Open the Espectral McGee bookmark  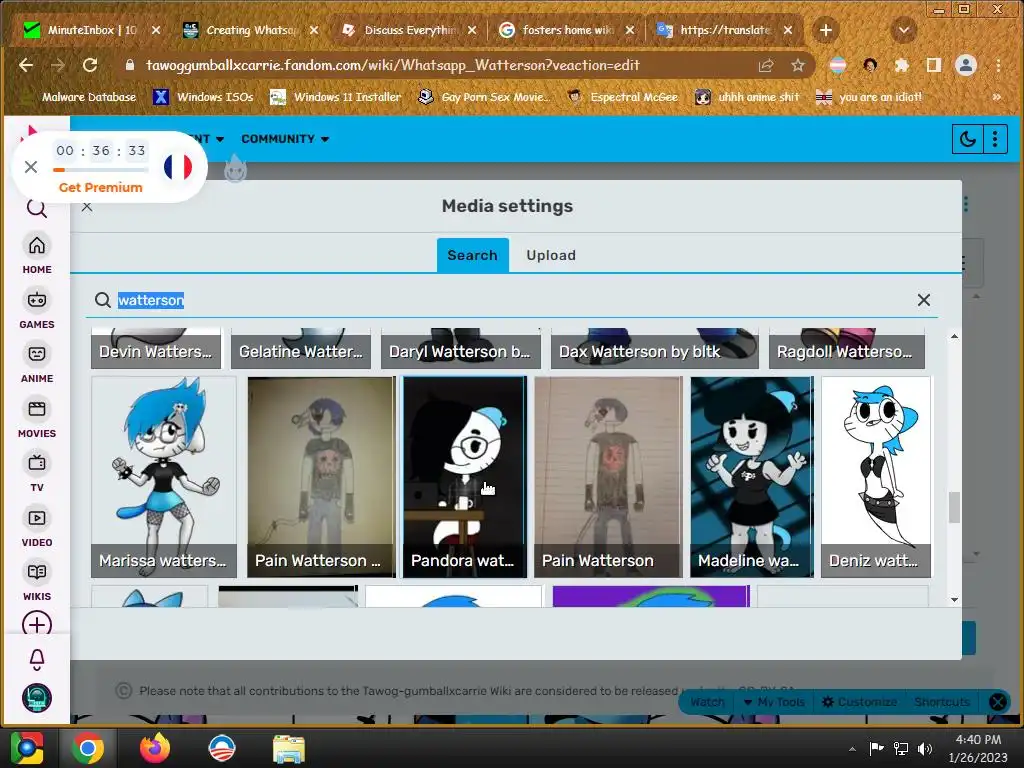click(x=623, y=97)
